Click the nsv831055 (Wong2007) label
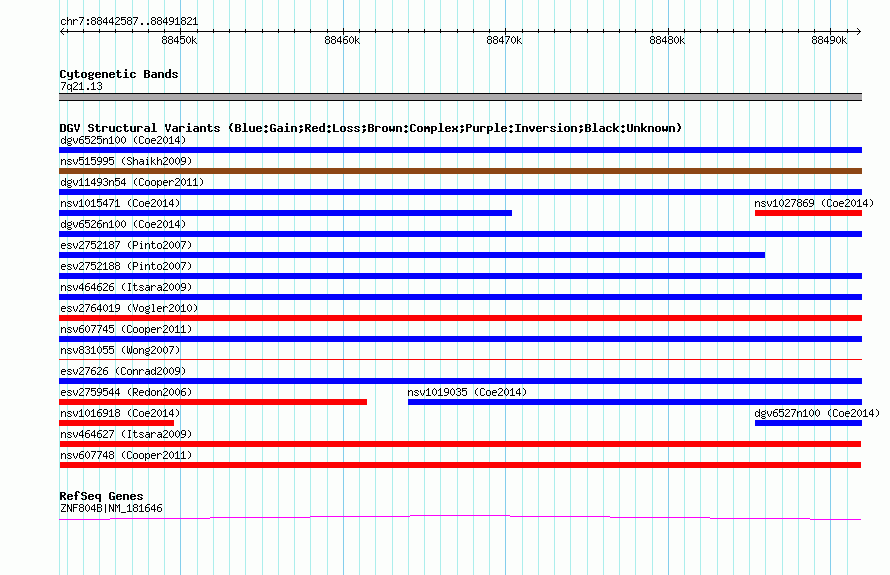The width and height of the screenshot is (890, 575). 120,350
